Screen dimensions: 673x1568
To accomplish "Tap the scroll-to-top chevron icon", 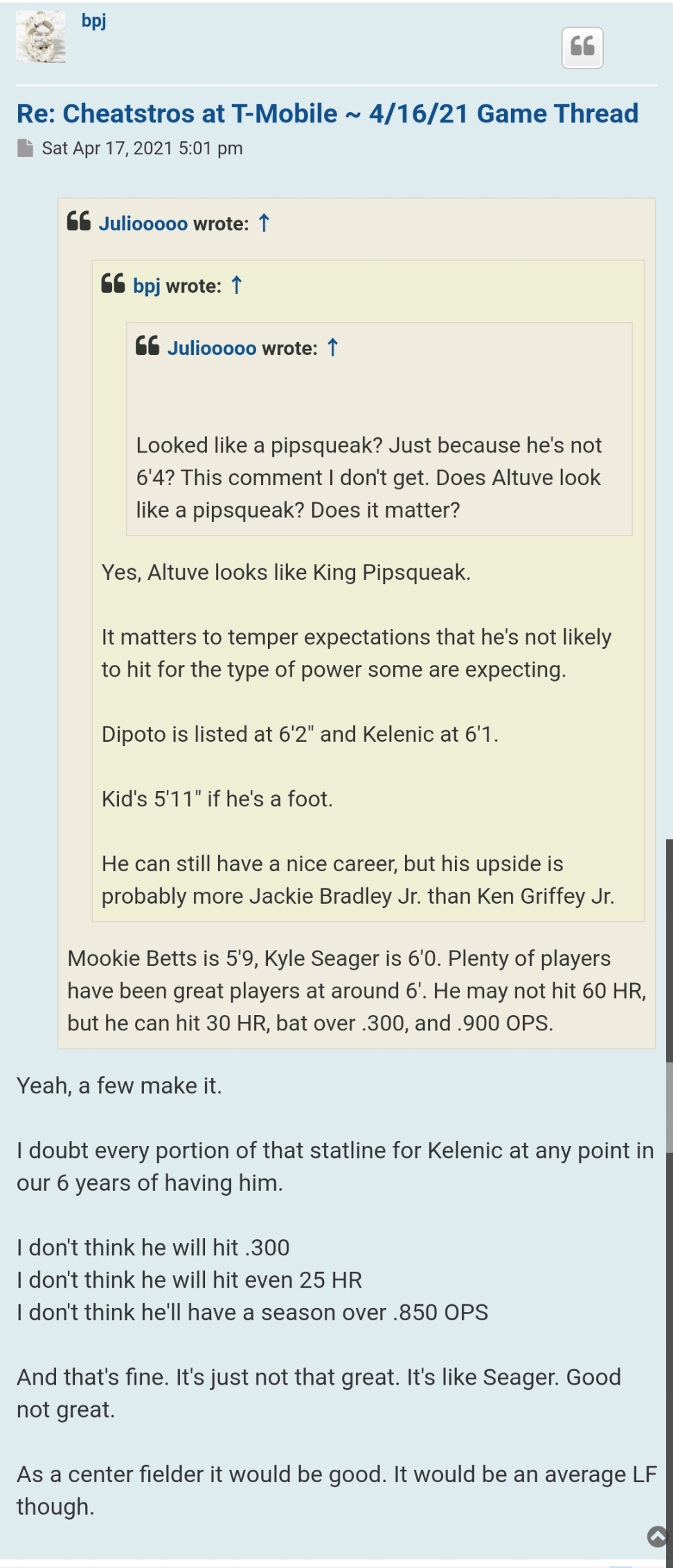I will pyautogui.click(x=657, y=1537).
